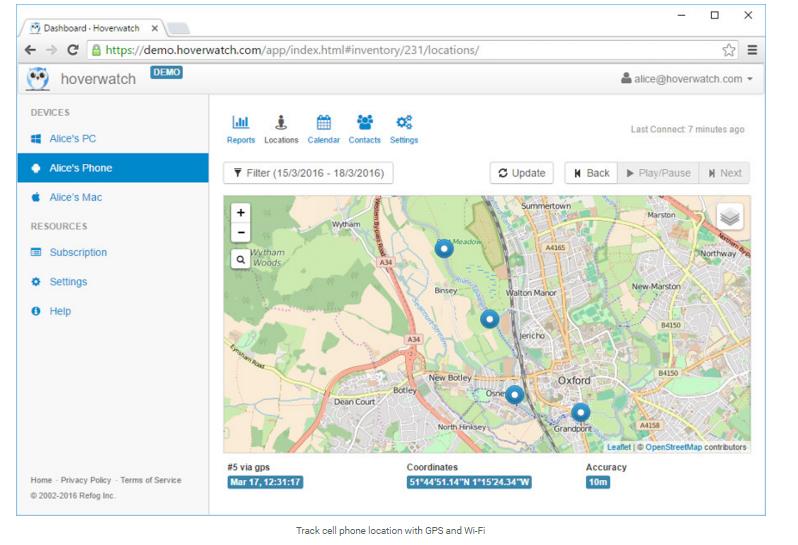
Task: Open the Privacy Policy link
Action: coord(86,480)
